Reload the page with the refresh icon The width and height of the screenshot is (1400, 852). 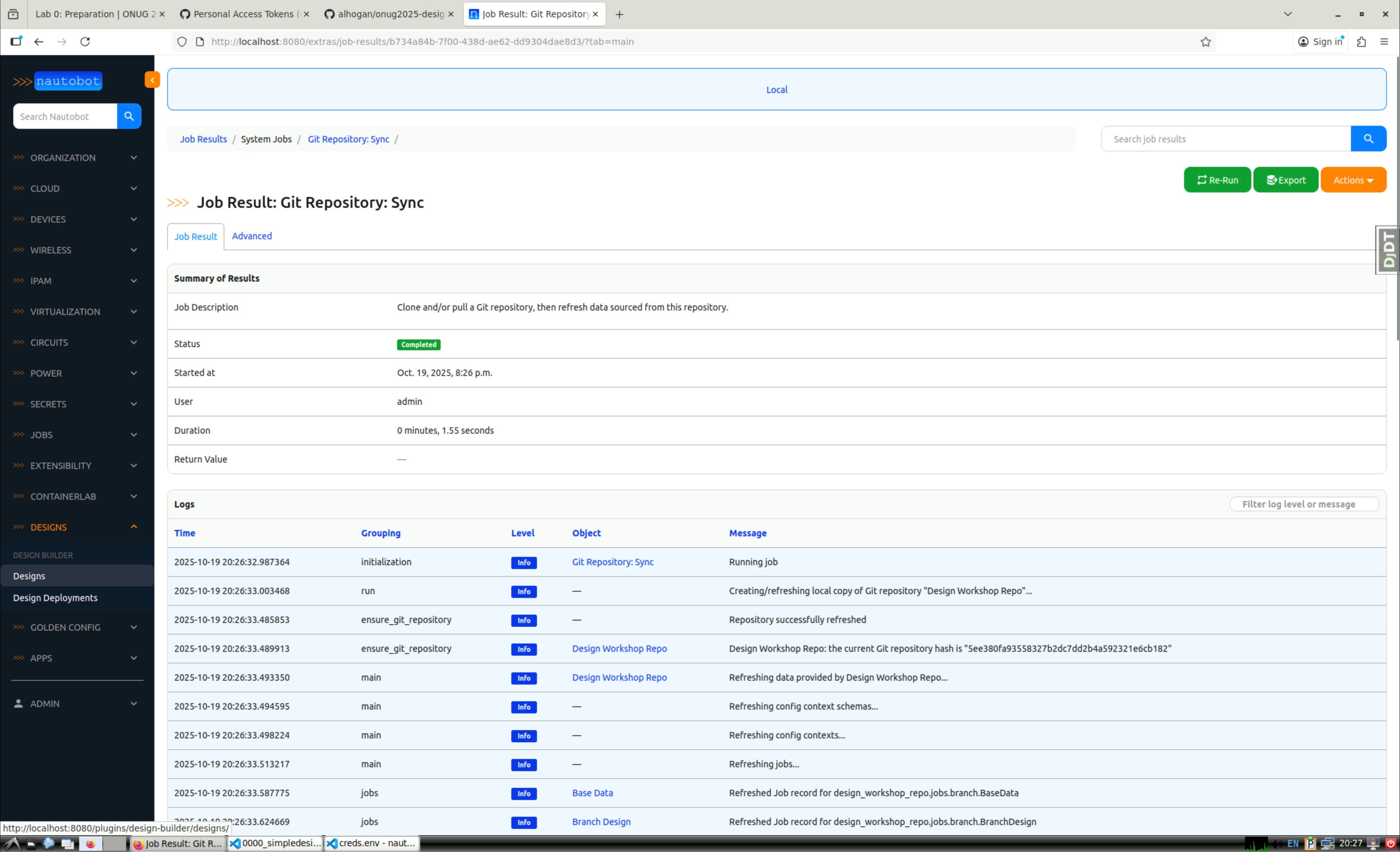click(85, 41)
